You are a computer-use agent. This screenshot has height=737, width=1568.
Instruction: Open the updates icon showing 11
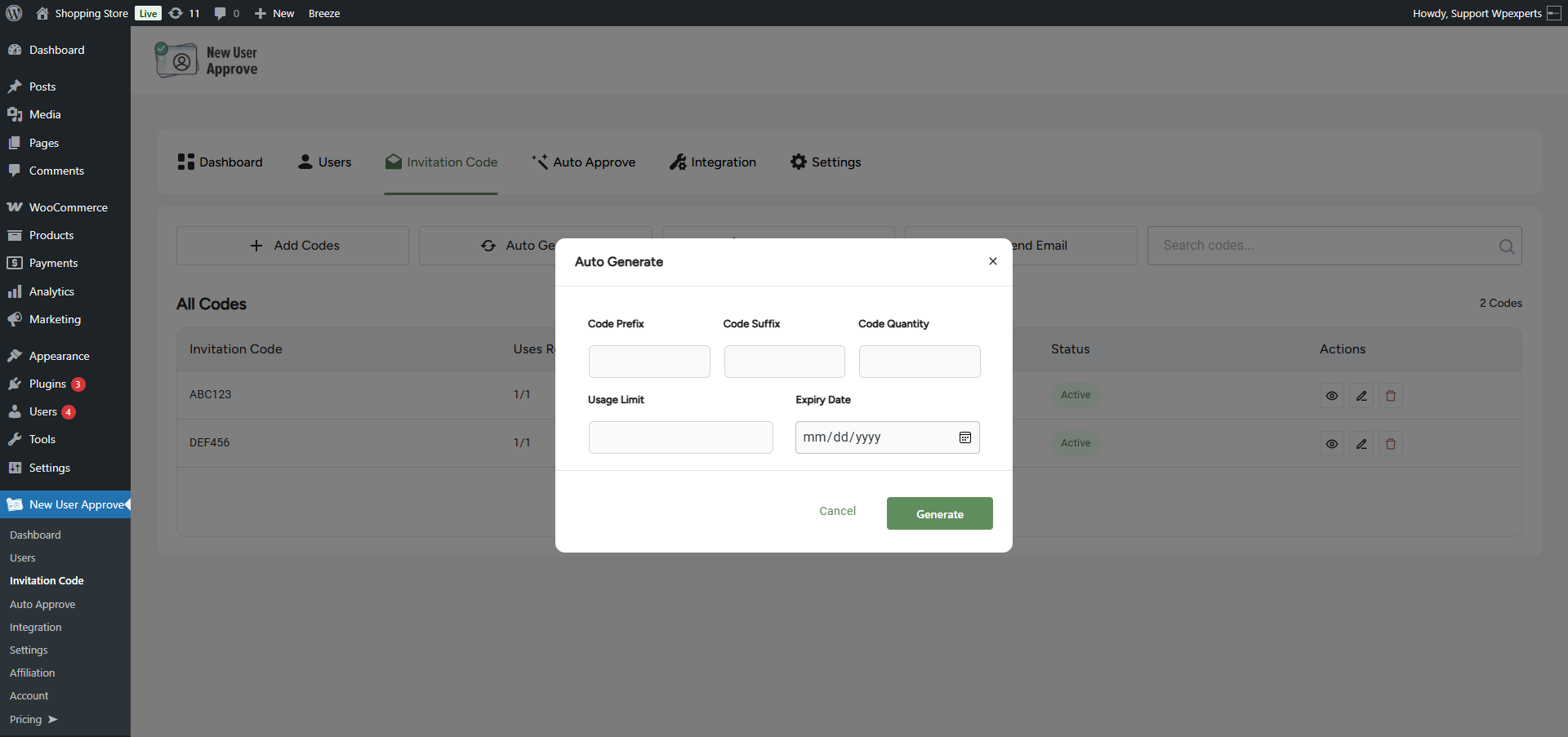click(184, 13)
